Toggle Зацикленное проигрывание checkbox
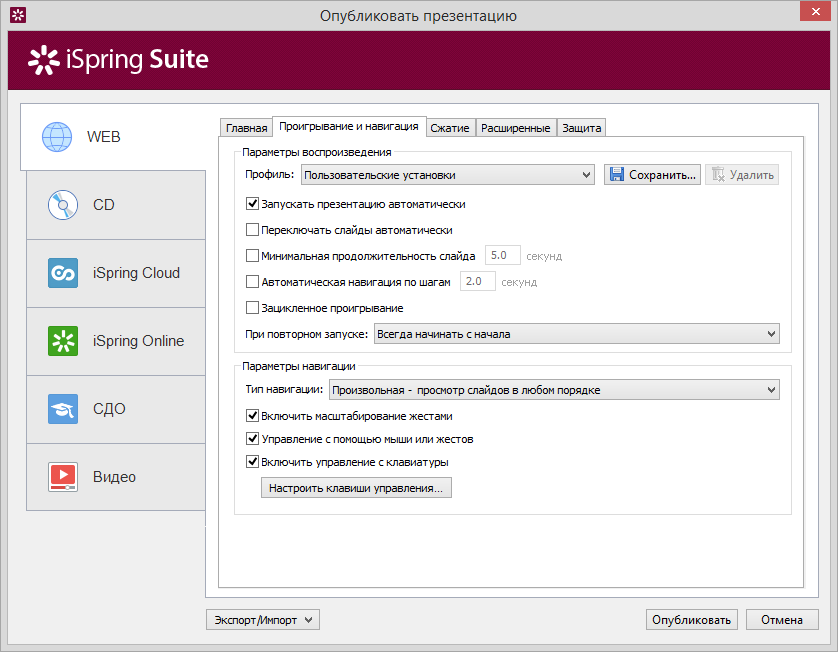 (252, 308)
